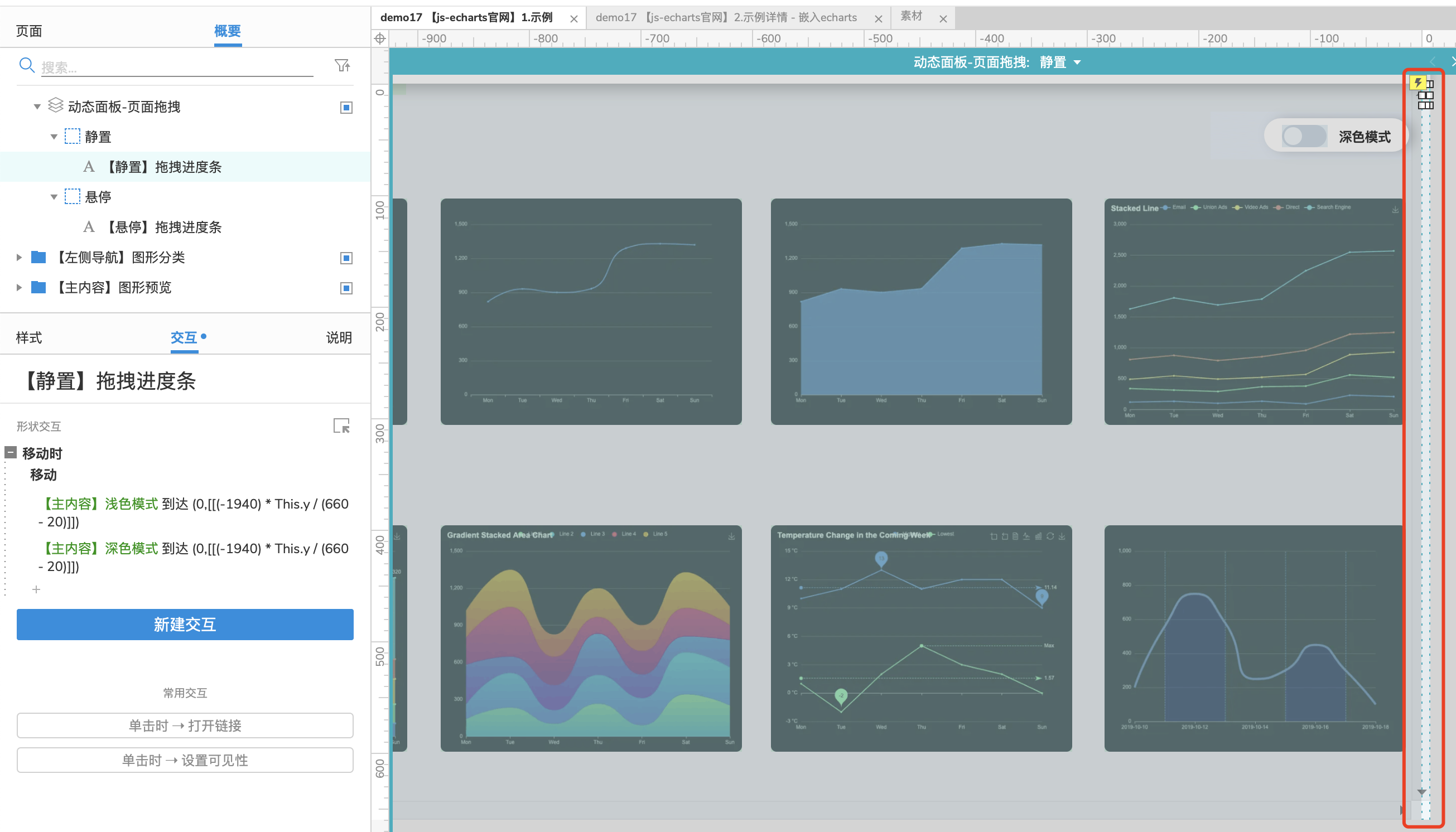
Task: Toggle the blue square beside 【主内容】图形预览
Action: (346, 288)
